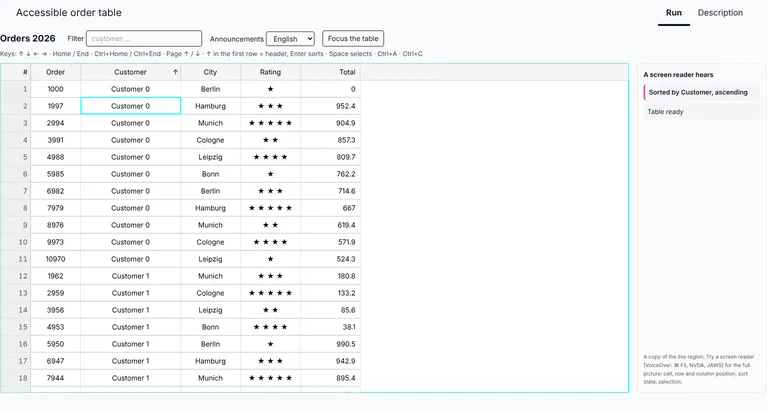Select order cell 3956
The height and width of the screenshot is (412, 767).
(x=55, y=310)
